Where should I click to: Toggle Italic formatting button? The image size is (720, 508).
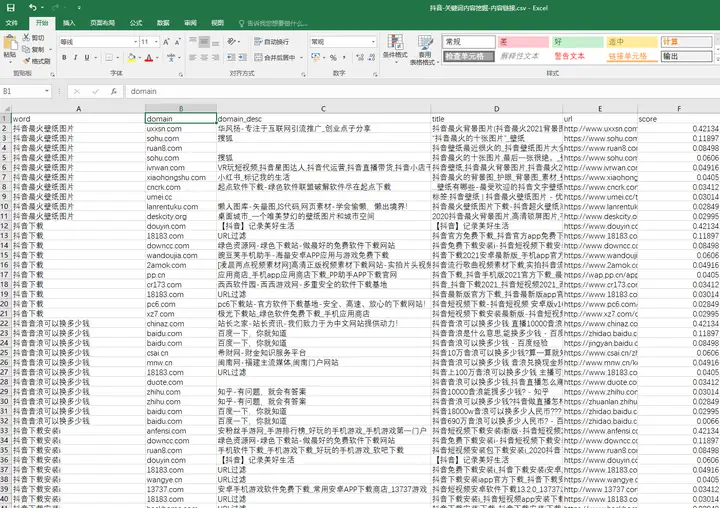pyautogui.click(x=75, y=57)
